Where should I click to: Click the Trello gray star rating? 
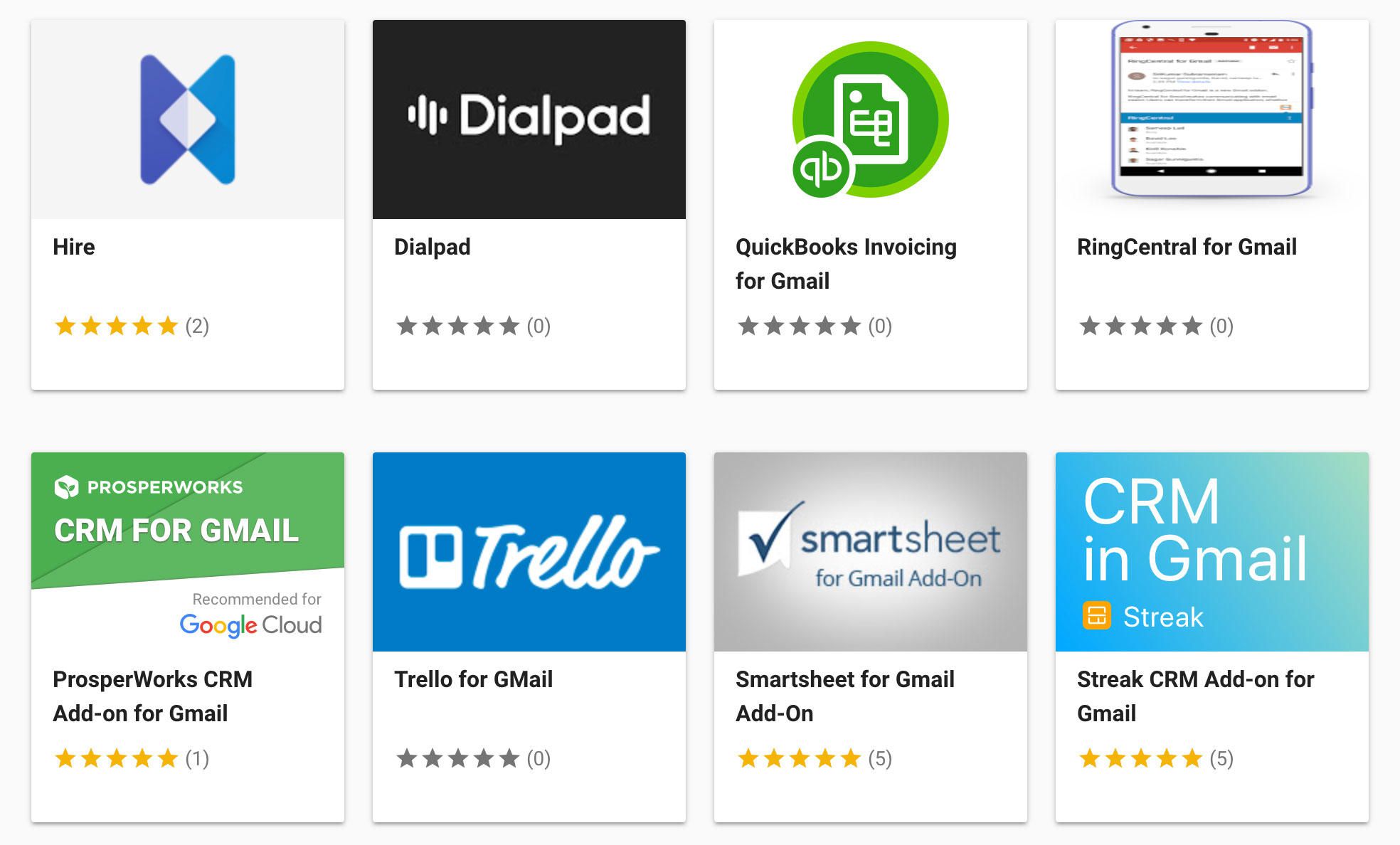click(x=473, y=759)
